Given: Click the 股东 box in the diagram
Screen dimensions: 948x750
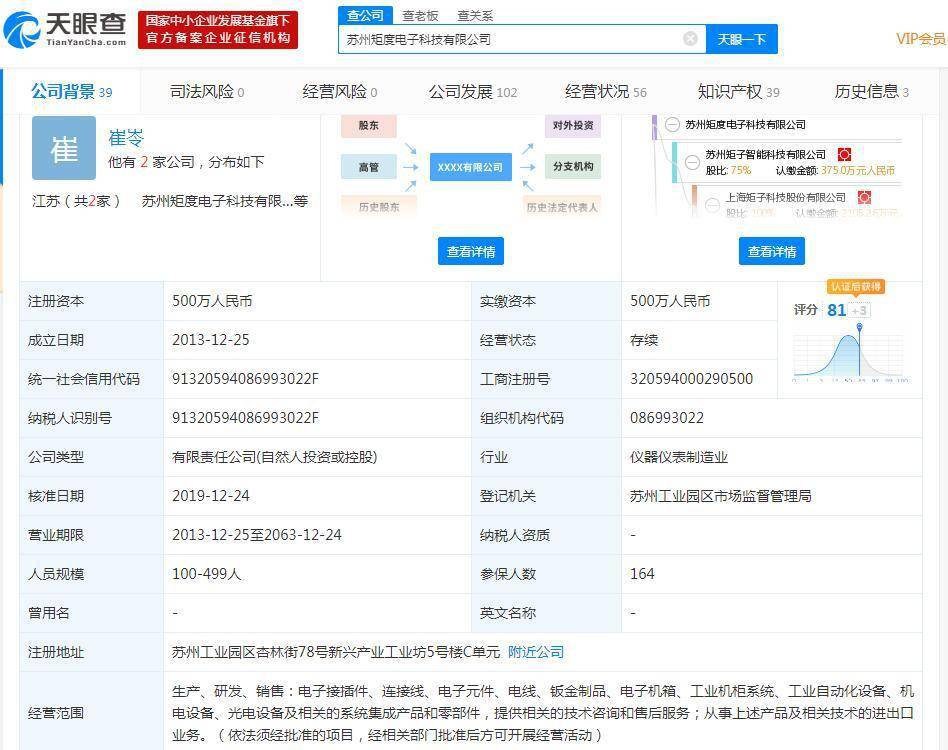Looking at the screenshot, I should 369,126.
